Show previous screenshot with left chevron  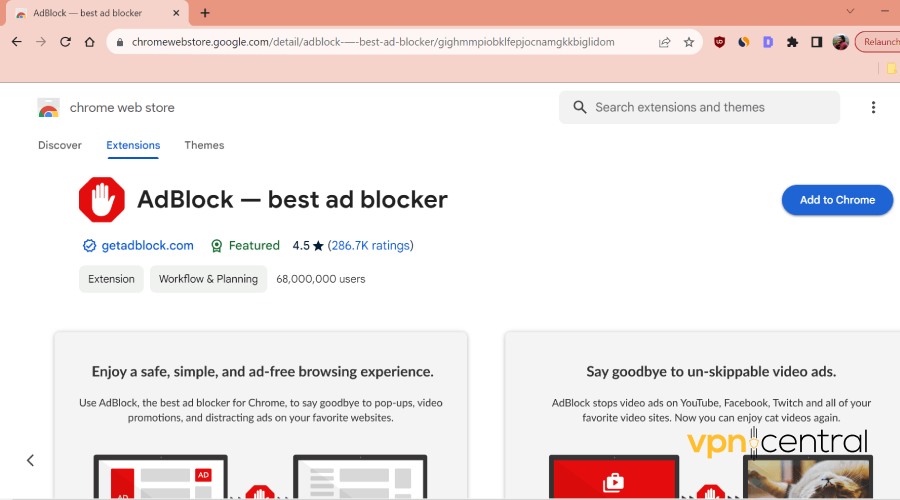pyautogui.click(x=30, y=460)
